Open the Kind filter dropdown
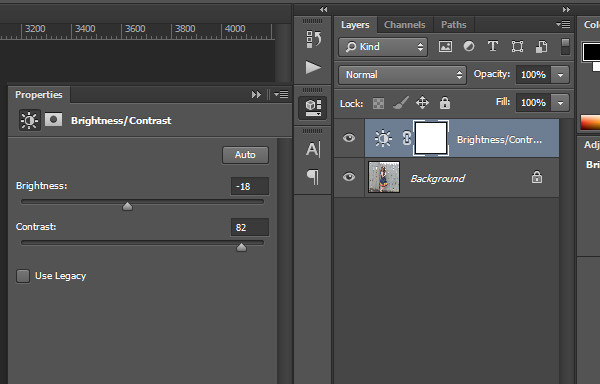 tap(383, 47)
